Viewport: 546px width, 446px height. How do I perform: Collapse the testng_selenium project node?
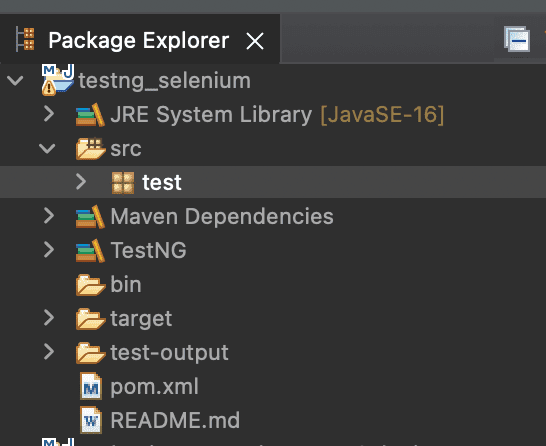15,80
